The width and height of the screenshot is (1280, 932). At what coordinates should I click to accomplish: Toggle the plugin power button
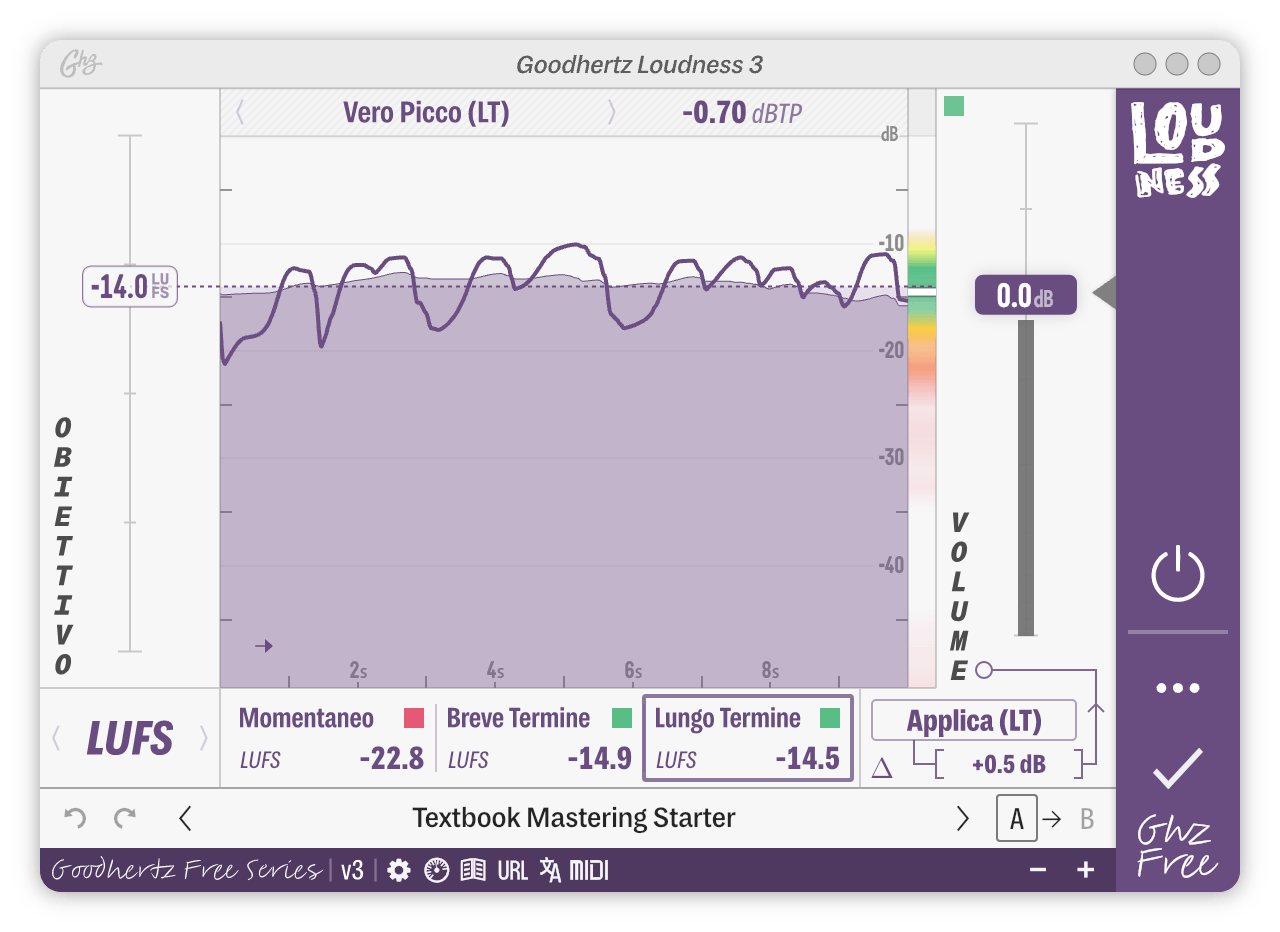tap(1178, 574)
